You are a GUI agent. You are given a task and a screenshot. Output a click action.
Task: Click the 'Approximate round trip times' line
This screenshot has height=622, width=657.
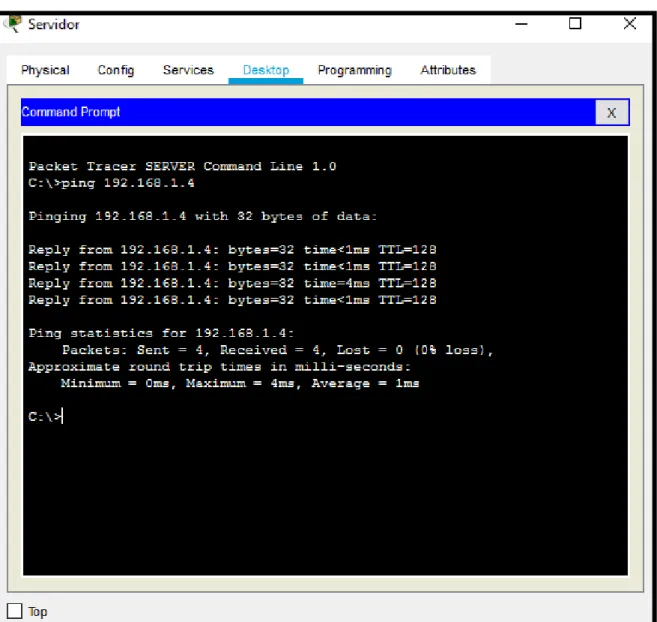[220, 367]
